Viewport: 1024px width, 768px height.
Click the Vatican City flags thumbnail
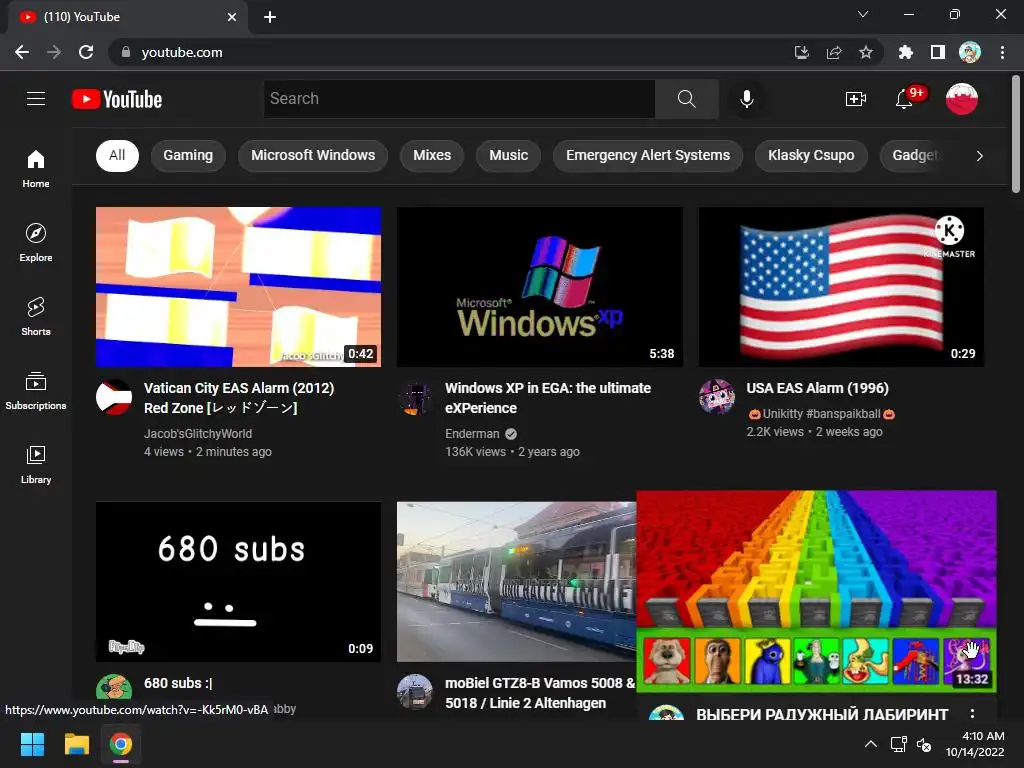[238, 287]
